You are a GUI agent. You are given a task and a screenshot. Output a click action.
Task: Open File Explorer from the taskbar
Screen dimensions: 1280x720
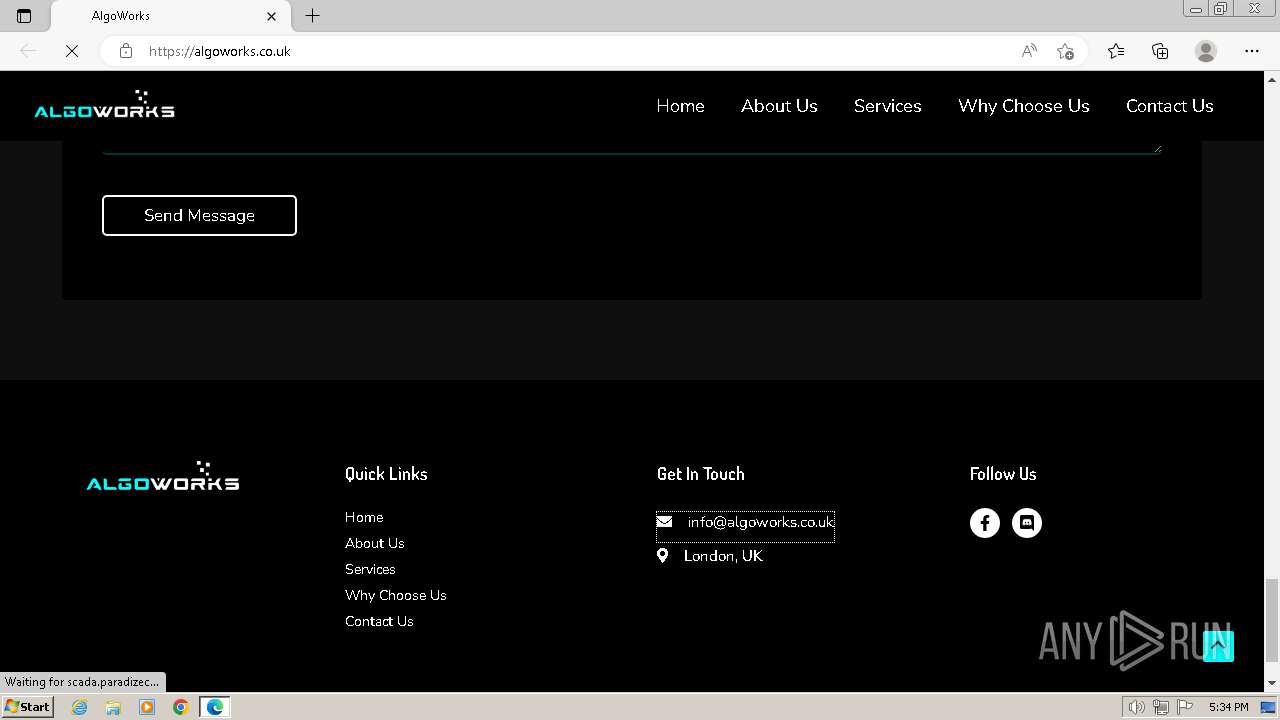coord(113,707)
